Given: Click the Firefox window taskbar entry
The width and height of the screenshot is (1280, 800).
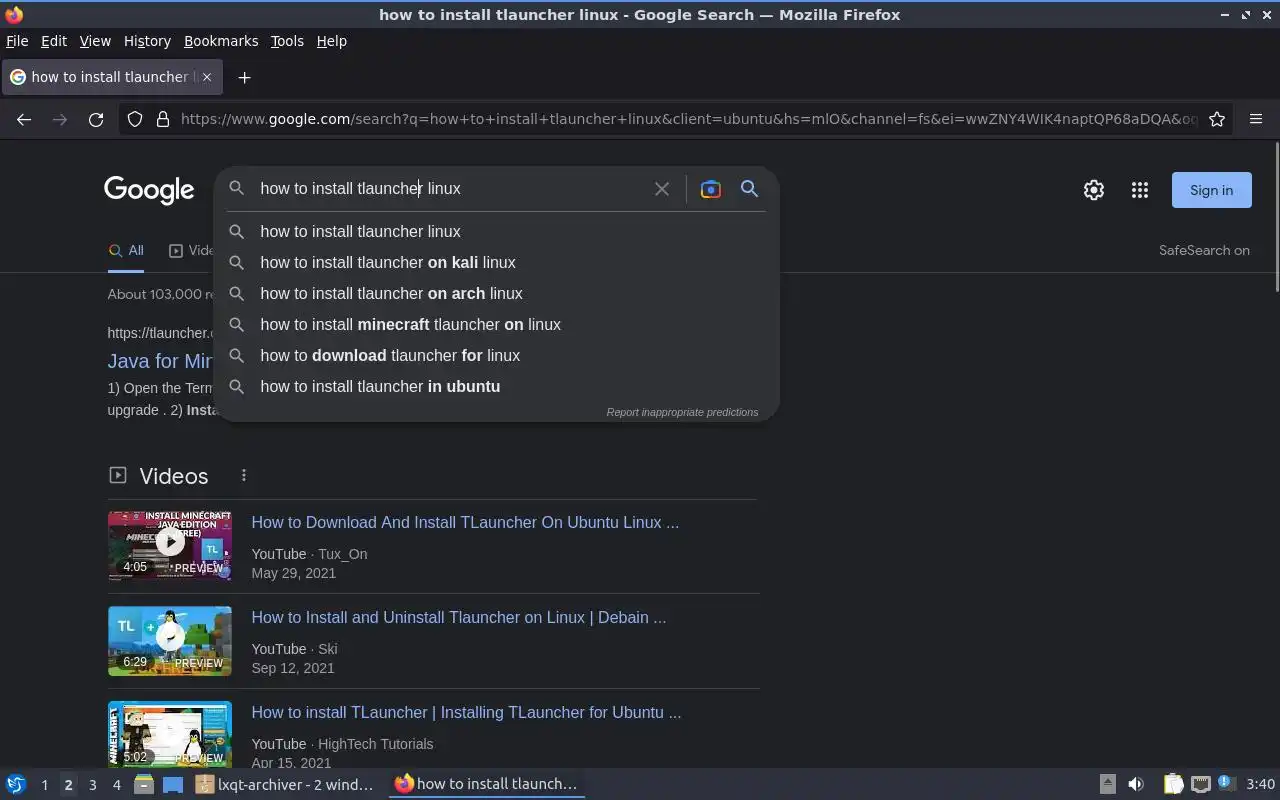Looking at the screenshot, I should click(486, 784).
